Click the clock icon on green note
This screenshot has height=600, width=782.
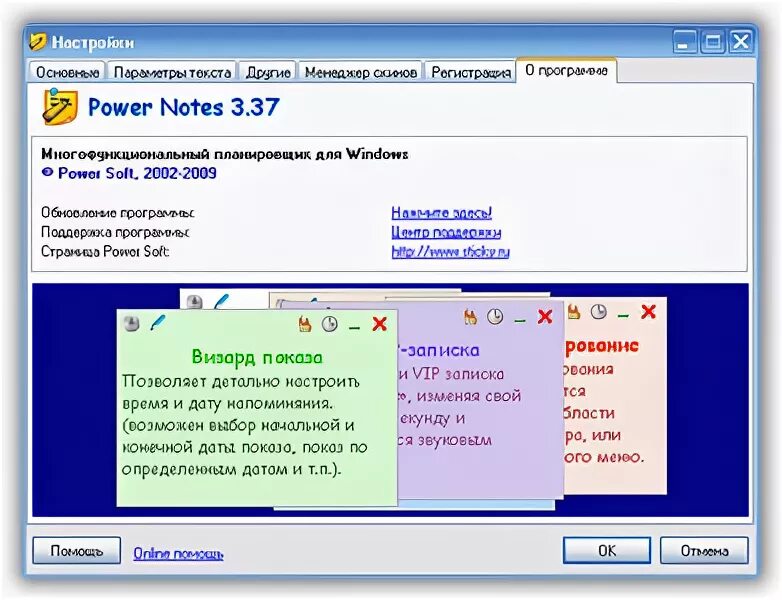[329, 324]
